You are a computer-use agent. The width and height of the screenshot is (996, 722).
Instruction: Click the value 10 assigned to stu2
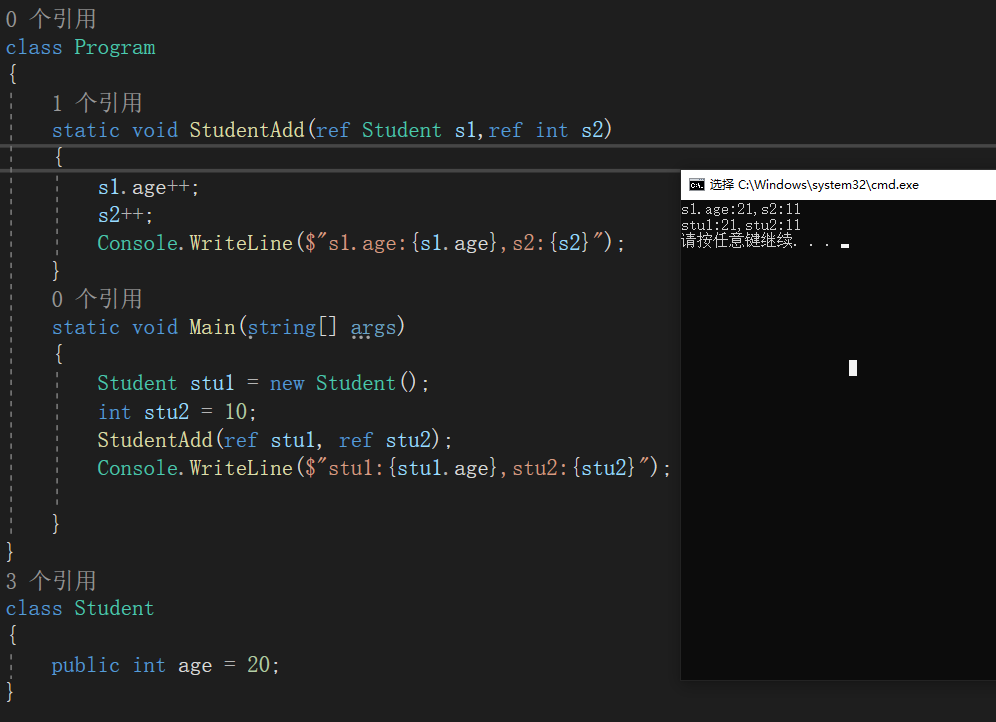tap(236, 411)
